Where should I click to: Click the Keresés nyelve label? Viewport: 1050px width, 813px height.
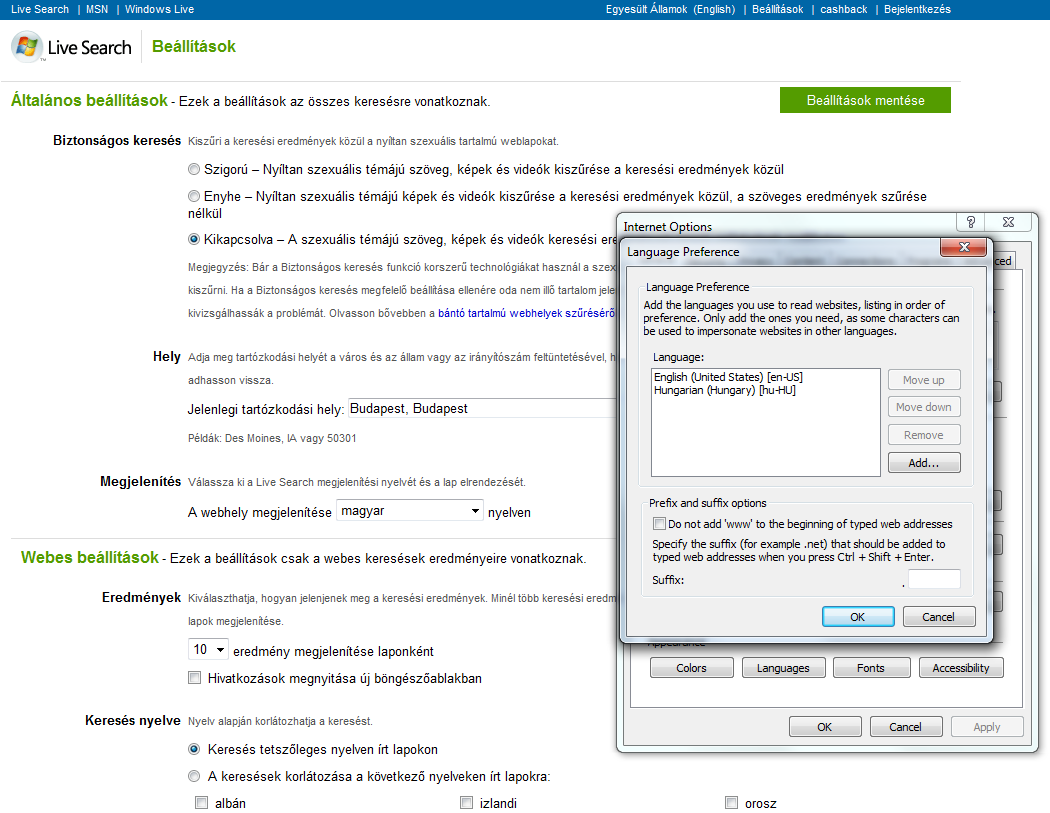coord(133,721)
